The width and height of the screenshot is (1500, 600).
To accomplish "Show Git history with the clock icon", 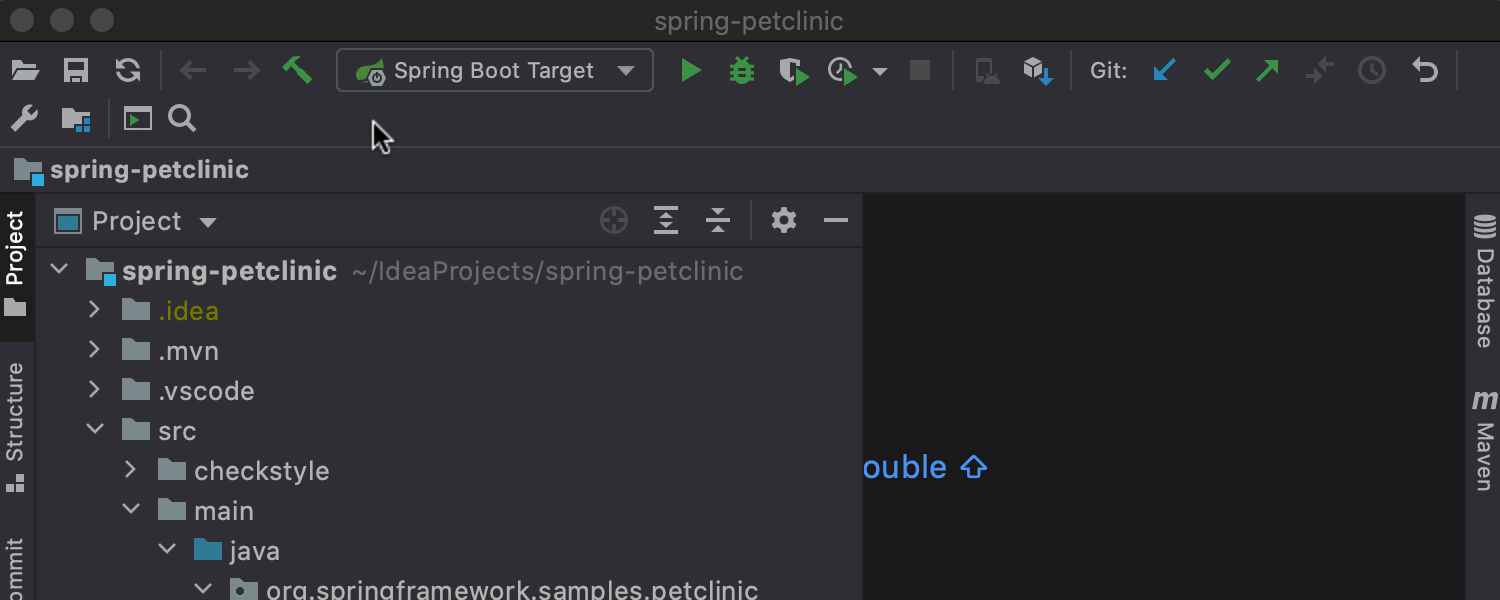I will click(1372, 71).
